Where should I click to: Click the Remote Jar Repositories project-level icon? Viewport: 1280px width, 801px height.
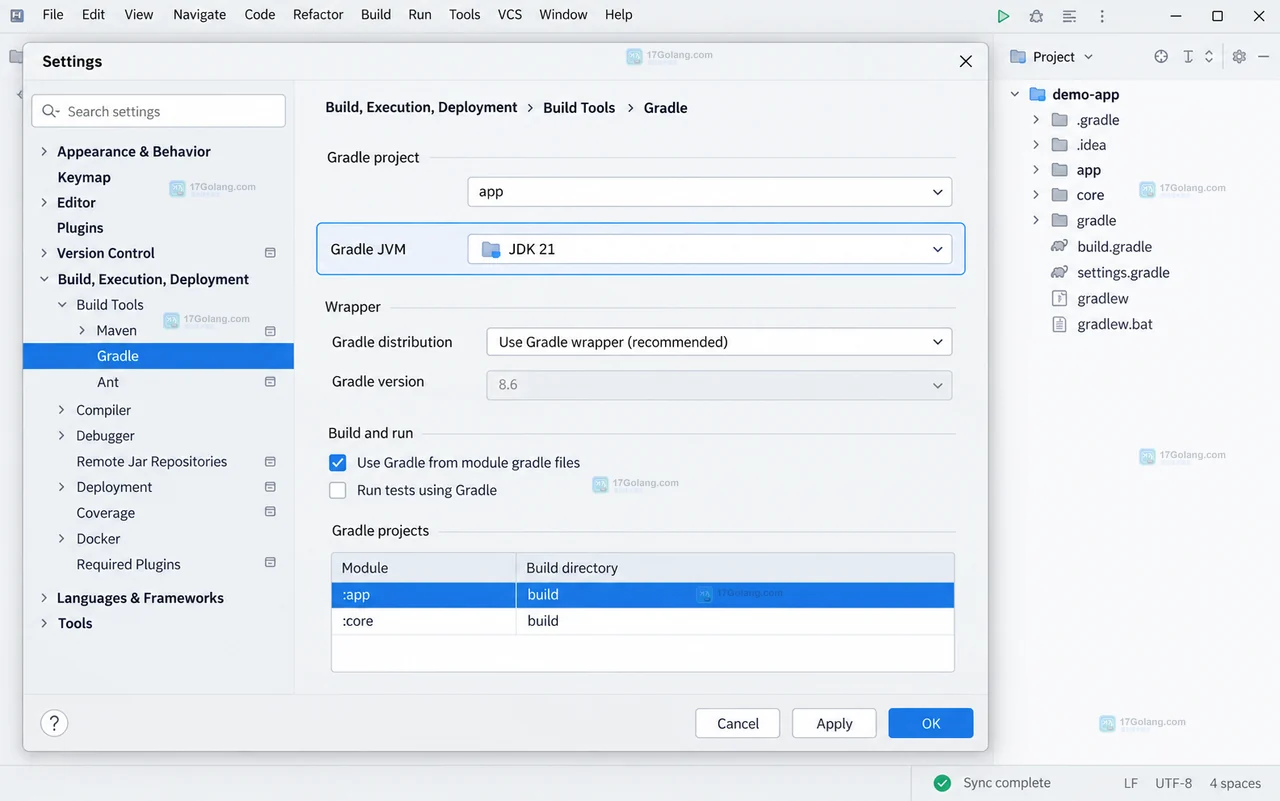click(x=270, y=461)
